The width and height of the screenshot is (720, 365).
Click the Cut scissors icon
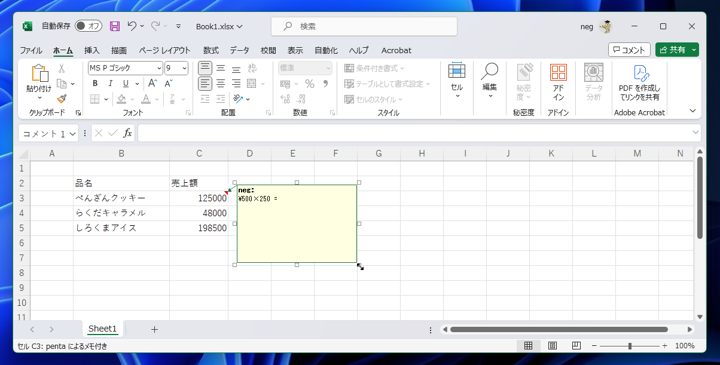point(62,68)
